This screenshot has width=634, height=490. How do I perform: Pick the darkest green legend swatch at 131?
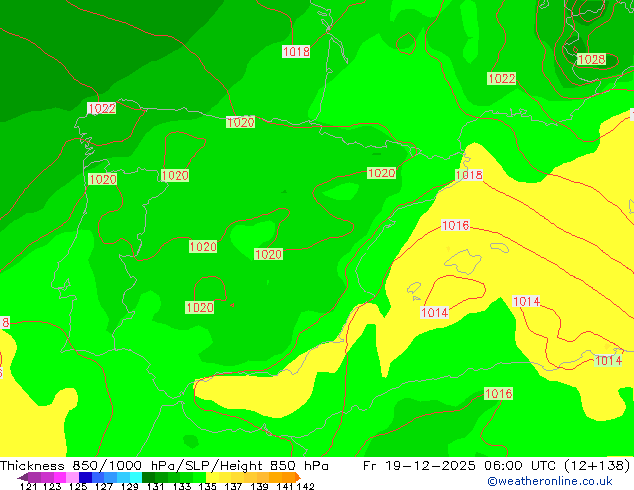pyautogui.click(x=148, y=477)
